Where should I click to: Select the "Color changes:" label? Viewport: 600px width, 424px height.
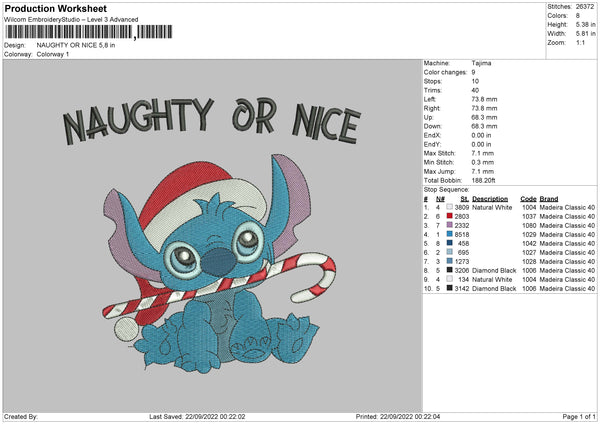[x=445, y=72]
